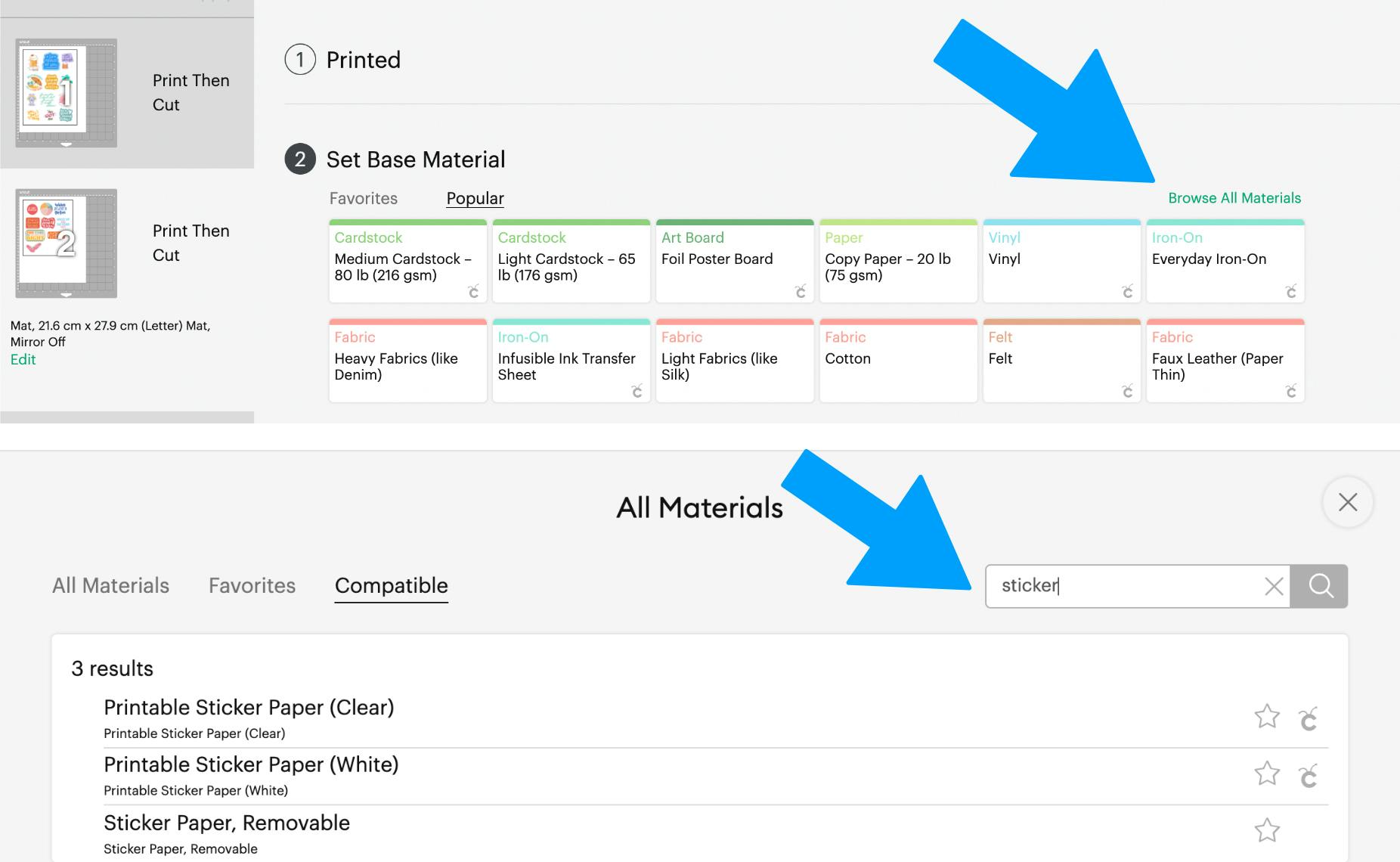
Task: Favorite Printable Sticker Paper (Clear) with star
Action: (1267, 716)
